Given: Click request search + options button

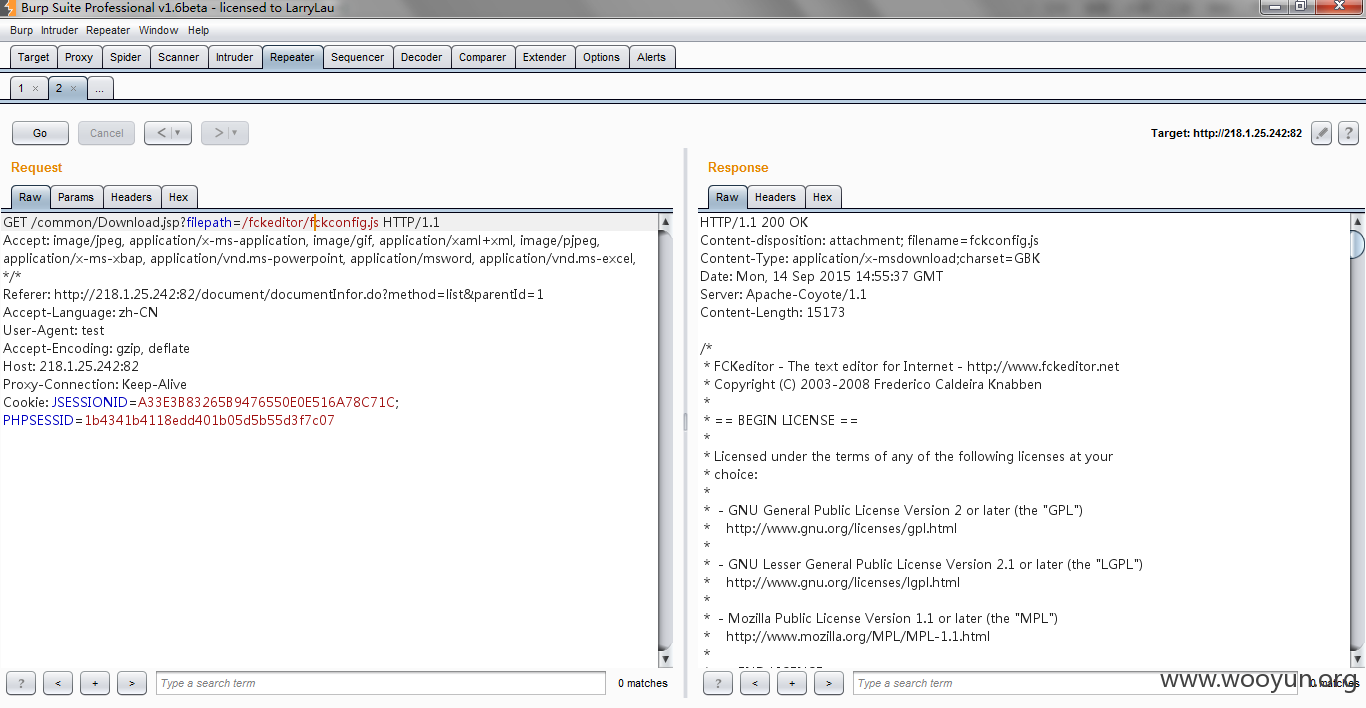Looking at the screenshot, I should pos(94,683).
